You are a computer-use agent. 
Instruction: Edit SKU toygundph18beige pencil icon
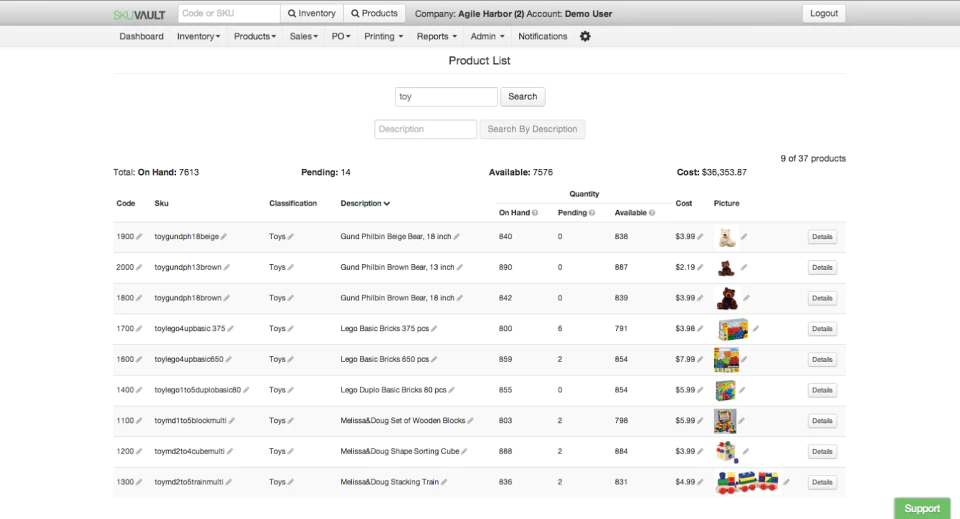click(223, 237)
